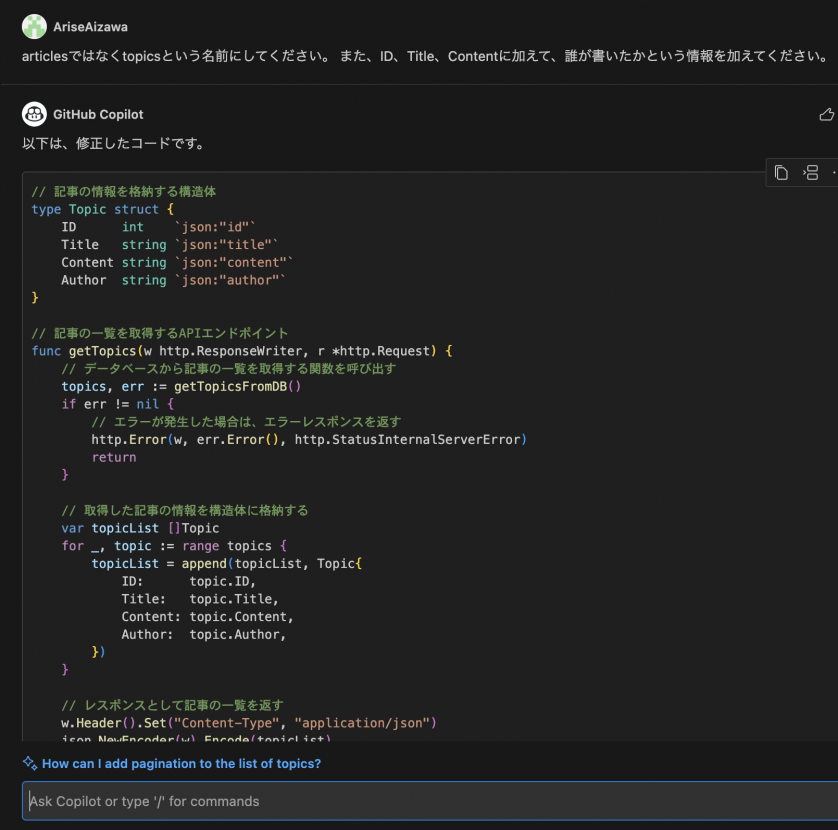The image size is (838, 830).
Task: Select the getTopics function name in code
Action: pyautogui.click(x=107, y=351)
